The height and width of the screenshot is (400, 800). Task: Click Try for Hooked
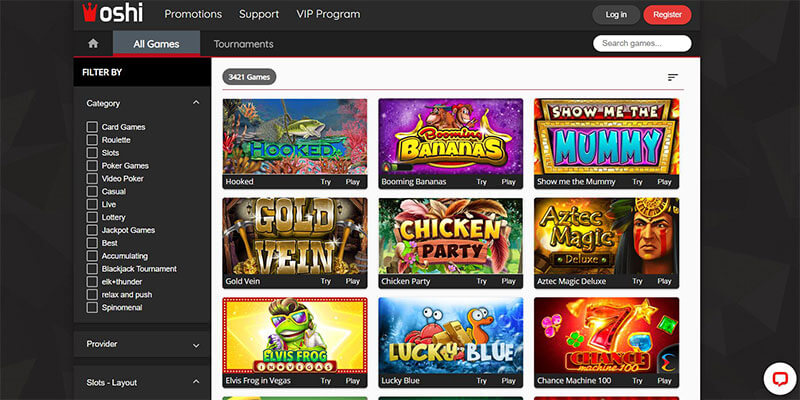[326, 182]
